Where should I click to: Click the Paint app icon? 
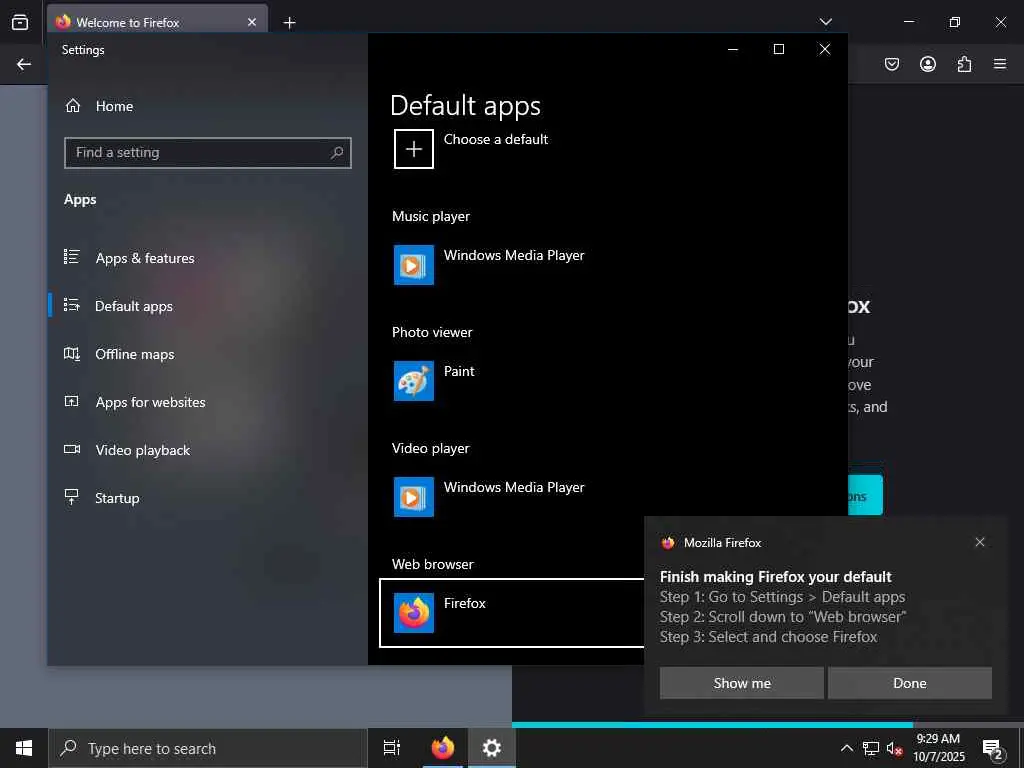coord(413,381)
